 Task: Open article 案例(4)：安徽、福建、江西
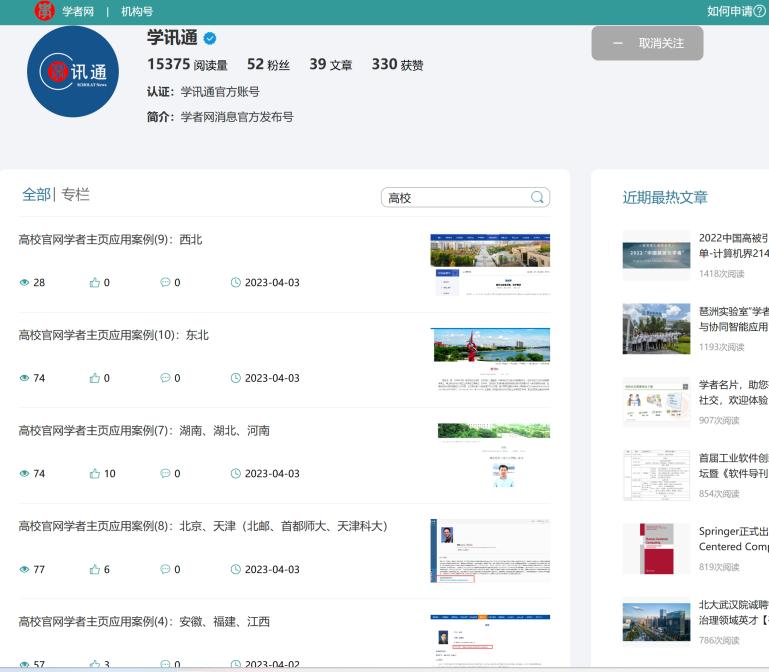click(x=144, y=622)
